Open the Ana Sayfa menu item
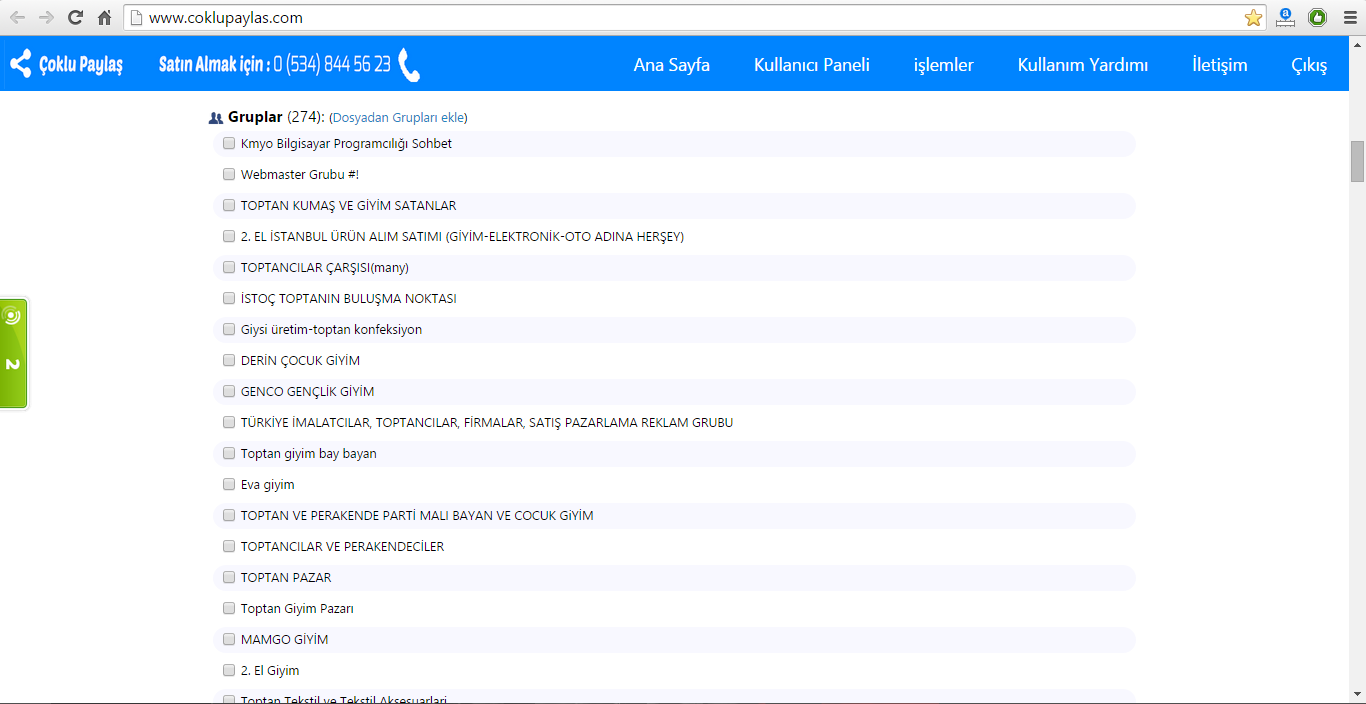 672,65
